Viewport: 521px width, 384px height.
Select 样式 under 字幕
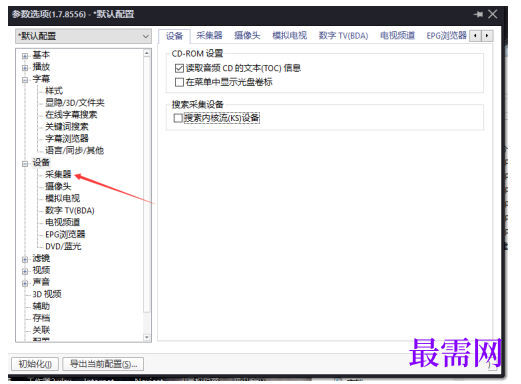(54, 91)
